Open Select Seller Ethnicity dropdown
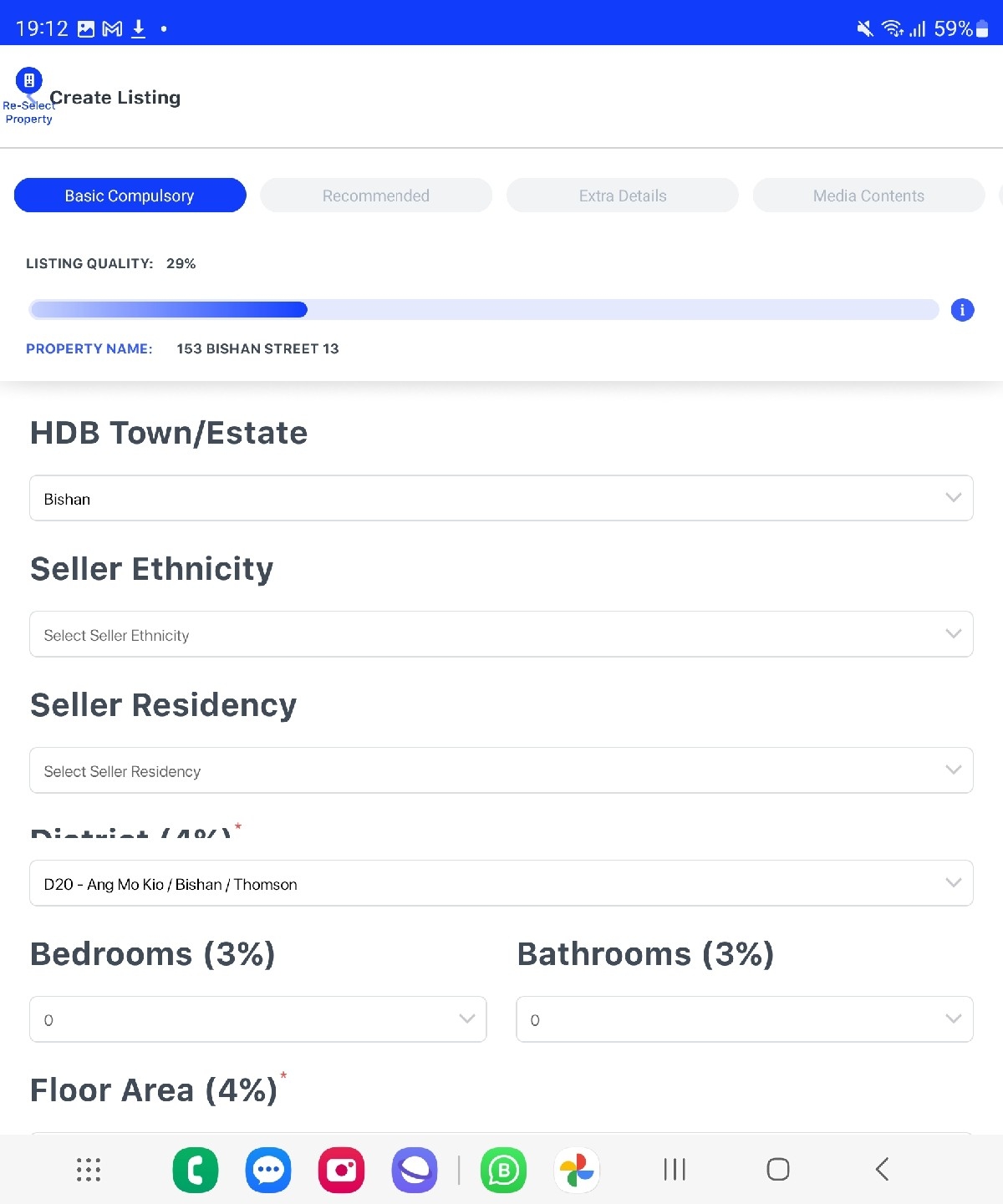The height and width of the screenshot is (1204, 1003). [501, 635]
